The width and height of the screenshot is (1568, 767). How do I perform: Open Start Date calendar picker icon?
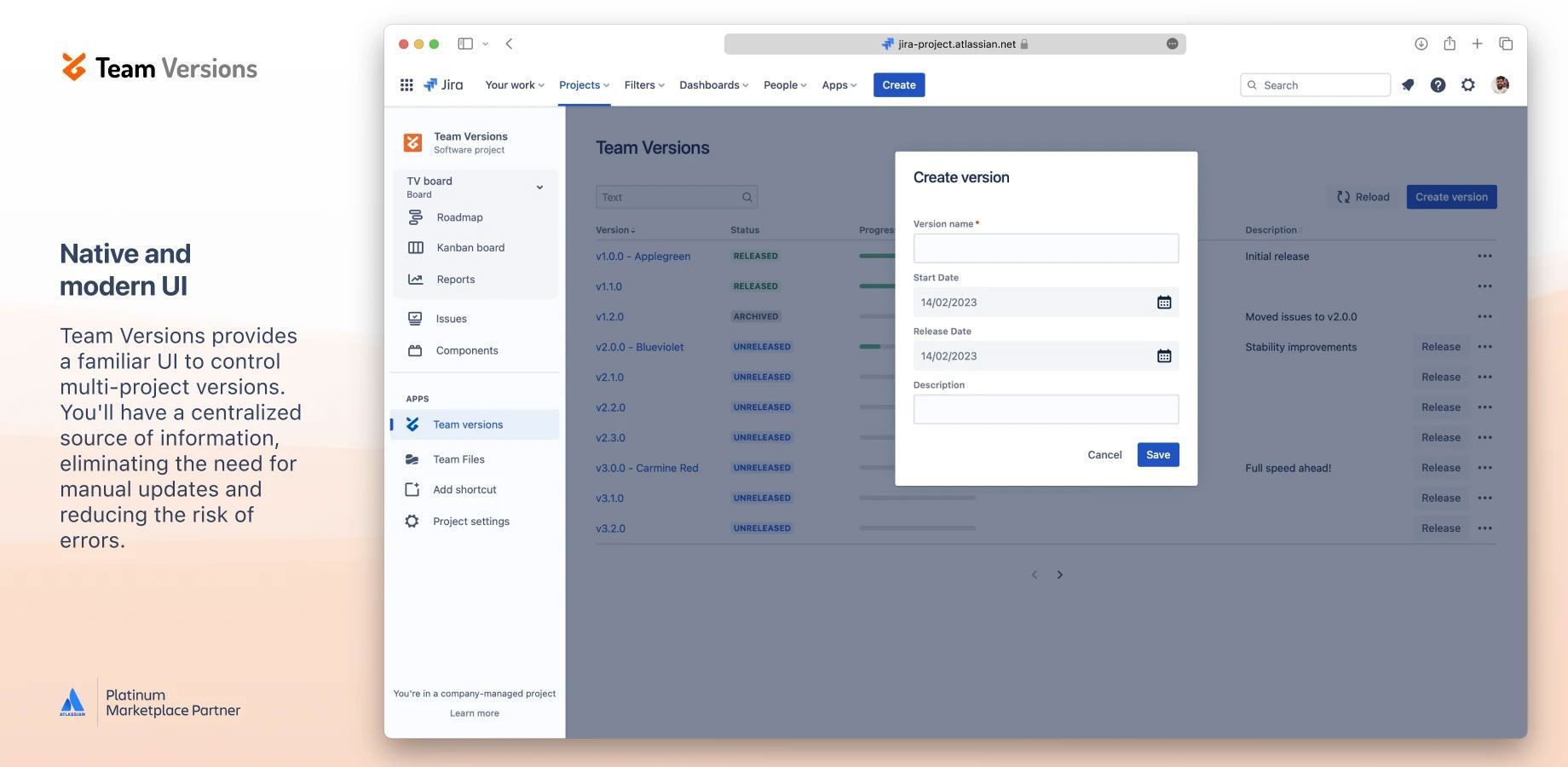click(x=1164, y=303)
